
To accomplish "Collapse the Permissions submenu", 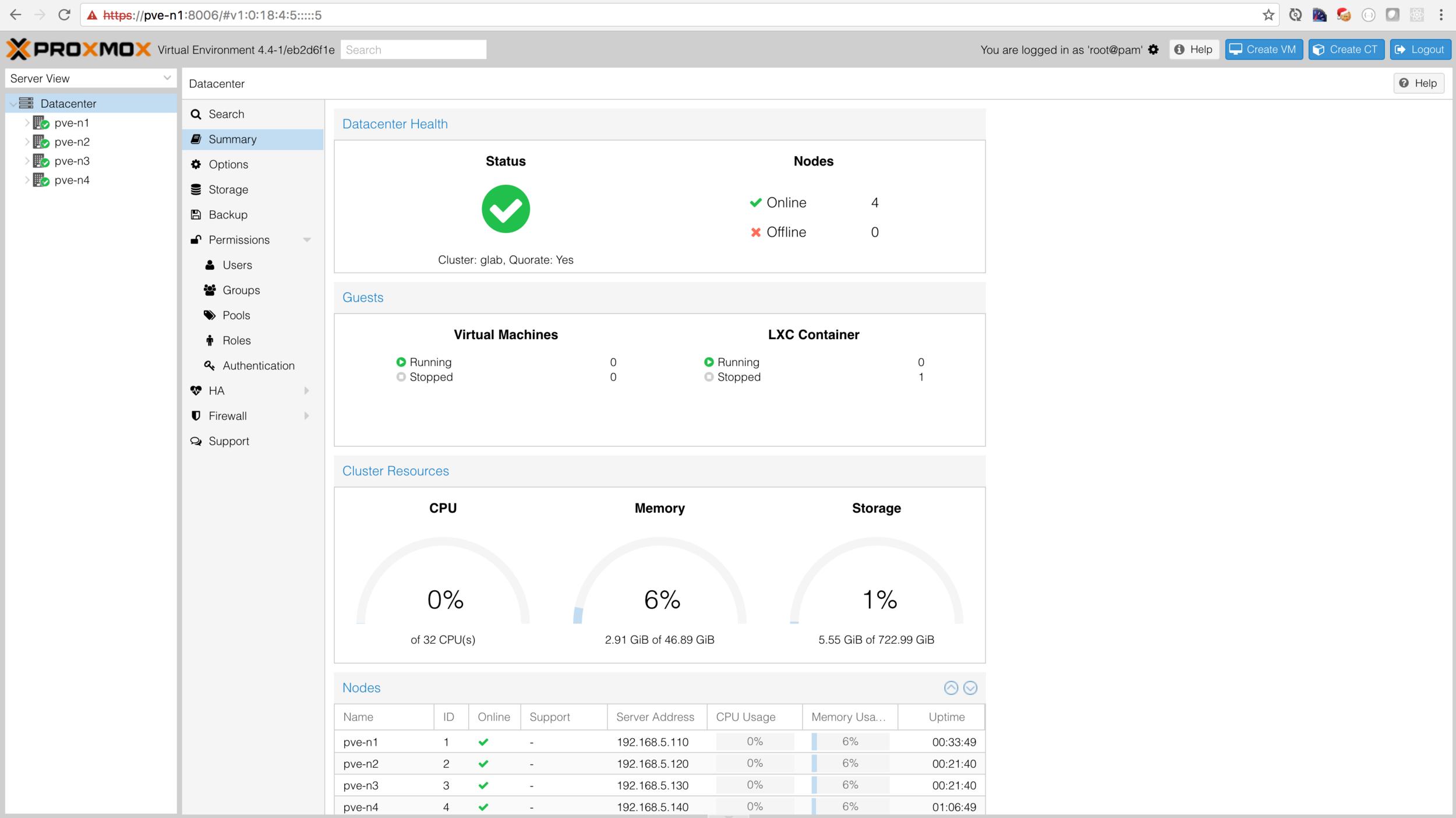I will 306,240.
